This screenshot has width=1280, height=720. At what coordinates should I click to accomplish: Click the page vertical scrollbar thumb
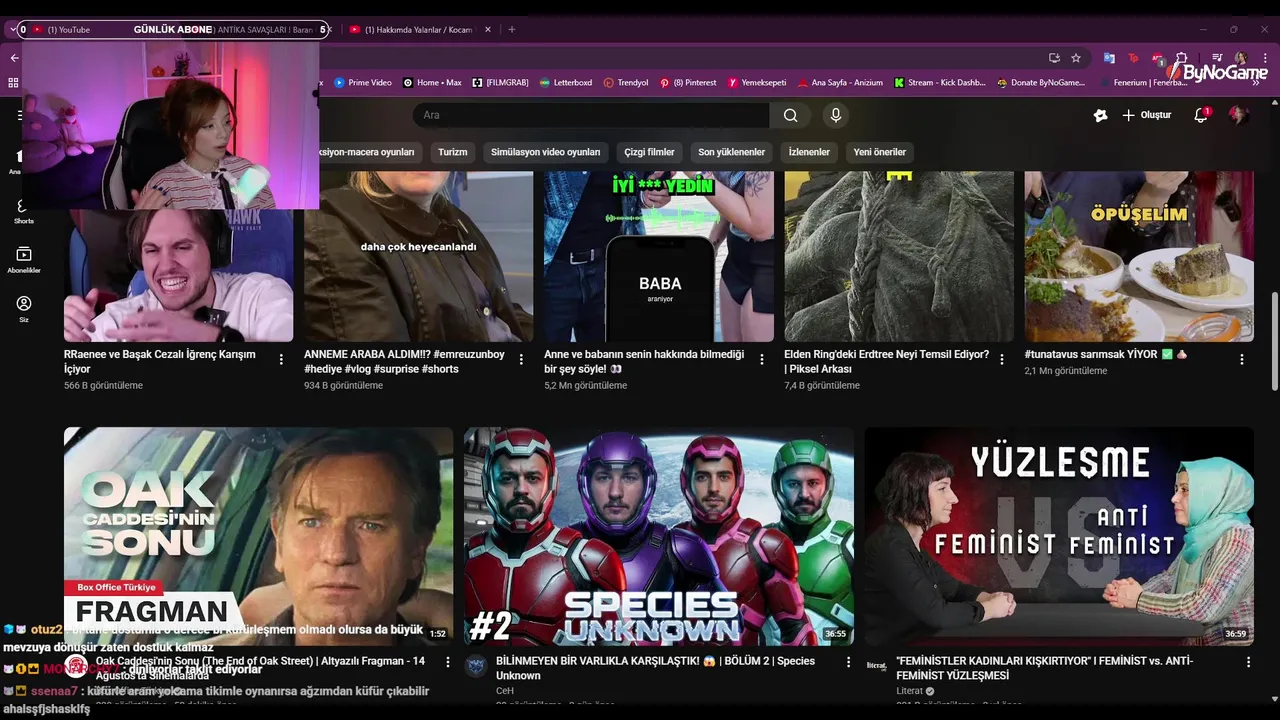click(1274, 341)
